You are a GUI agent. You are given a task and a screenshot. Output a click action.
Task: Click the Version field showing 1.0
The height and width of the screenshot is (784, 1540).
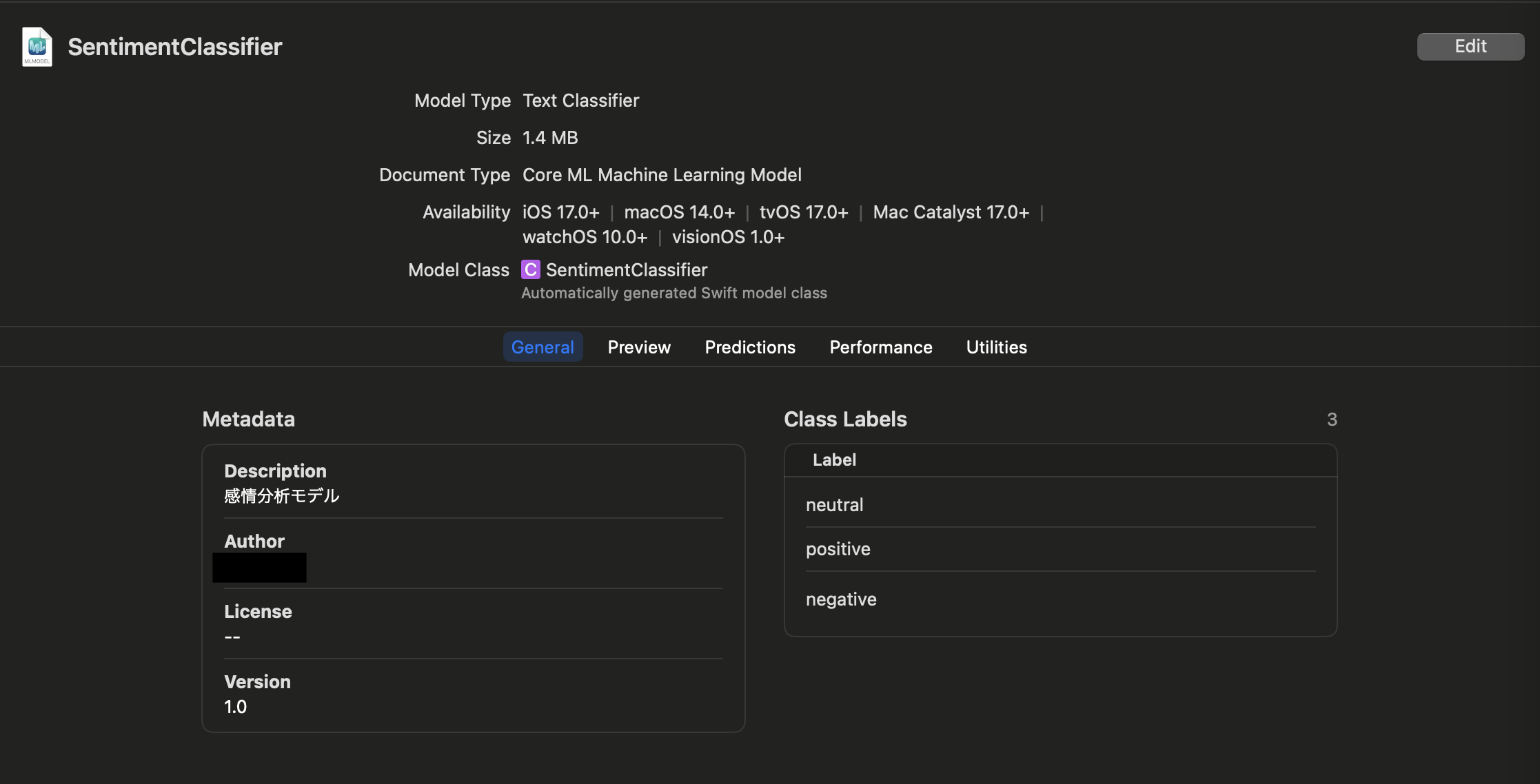[235, 706]
